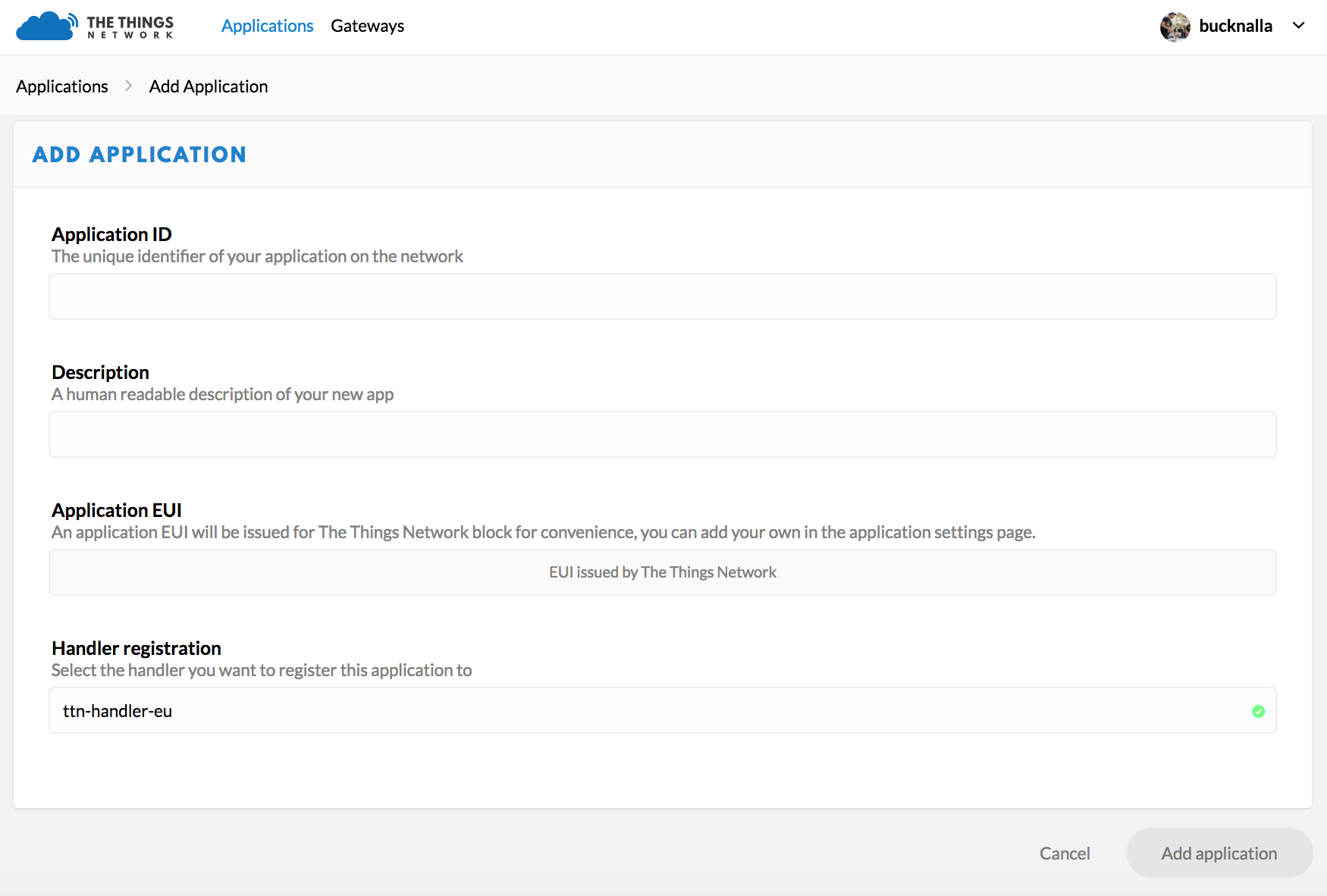Click the Things Network cloud logo

(45, 26)
